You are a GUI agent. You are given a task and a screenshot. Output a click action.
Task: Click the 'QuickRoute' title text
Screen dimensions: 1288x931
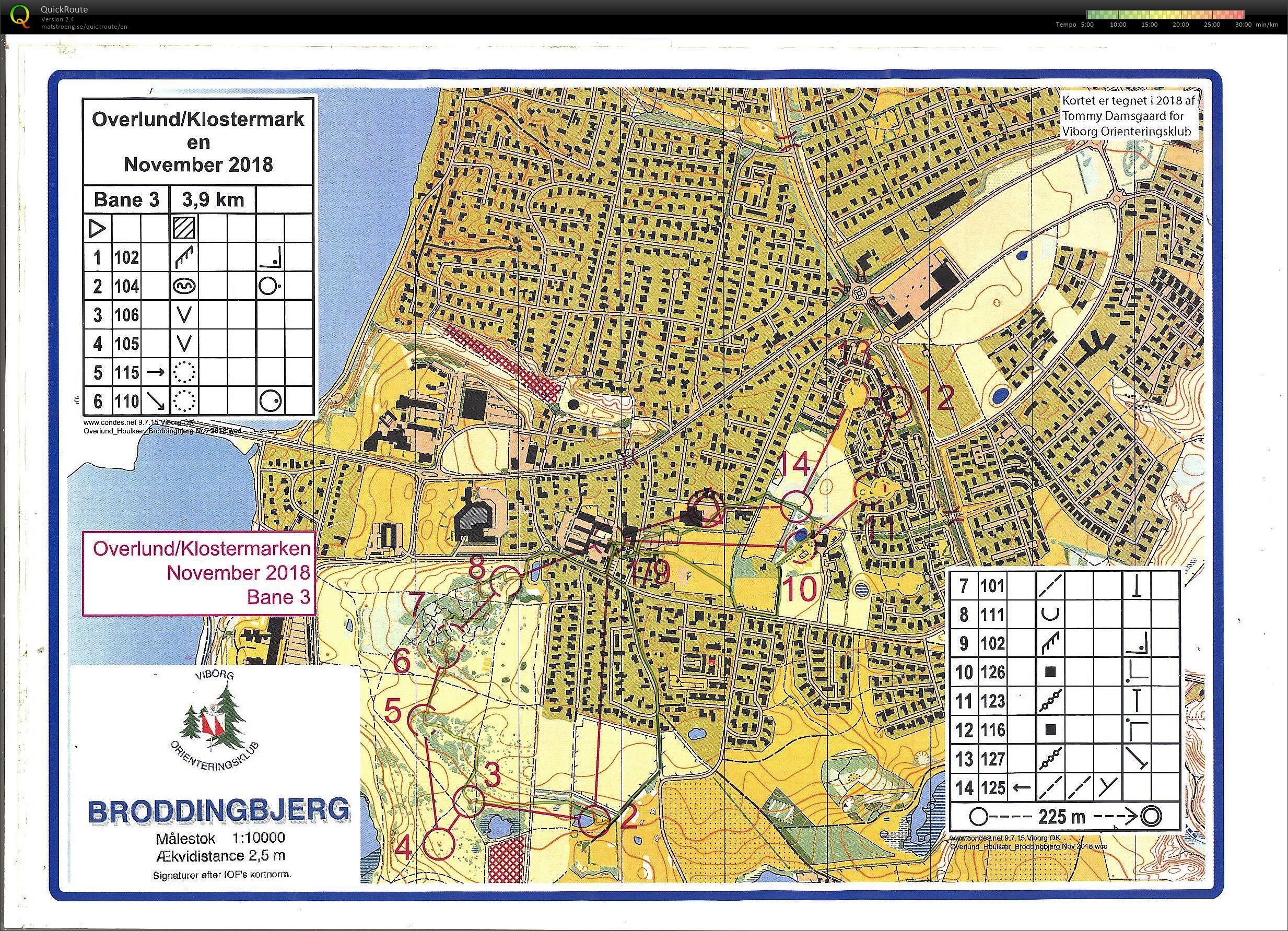pyautogui.click(x=64, y=9)
